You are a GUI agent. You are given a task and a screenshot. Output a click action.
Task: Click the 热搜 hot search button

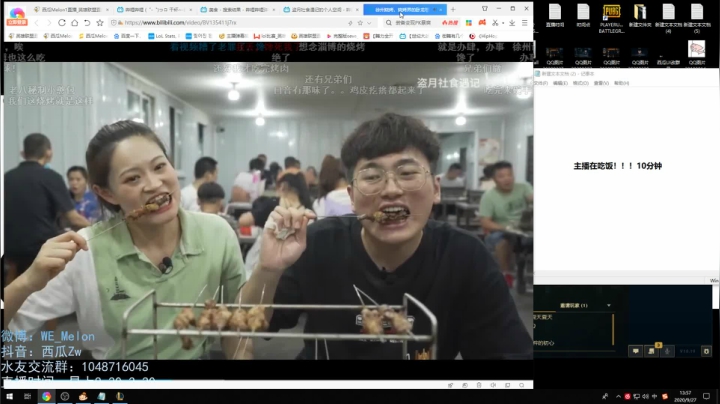450,22
